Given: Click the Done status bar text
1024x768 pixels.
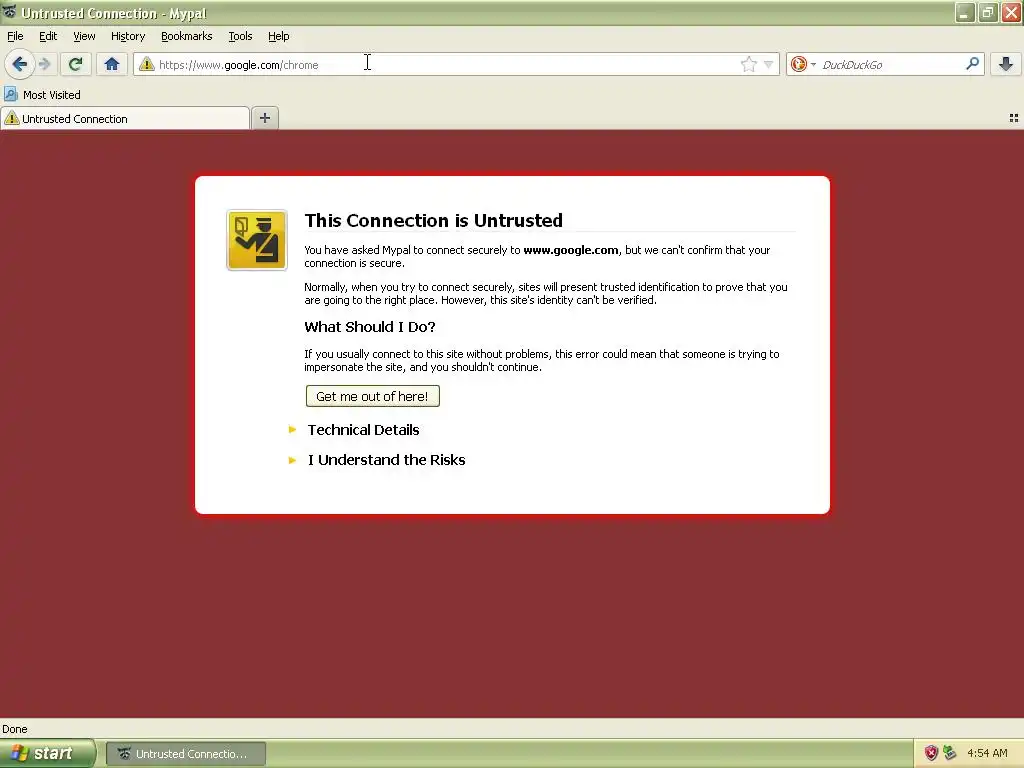Looking at the screenshot, I should point(14,729).
